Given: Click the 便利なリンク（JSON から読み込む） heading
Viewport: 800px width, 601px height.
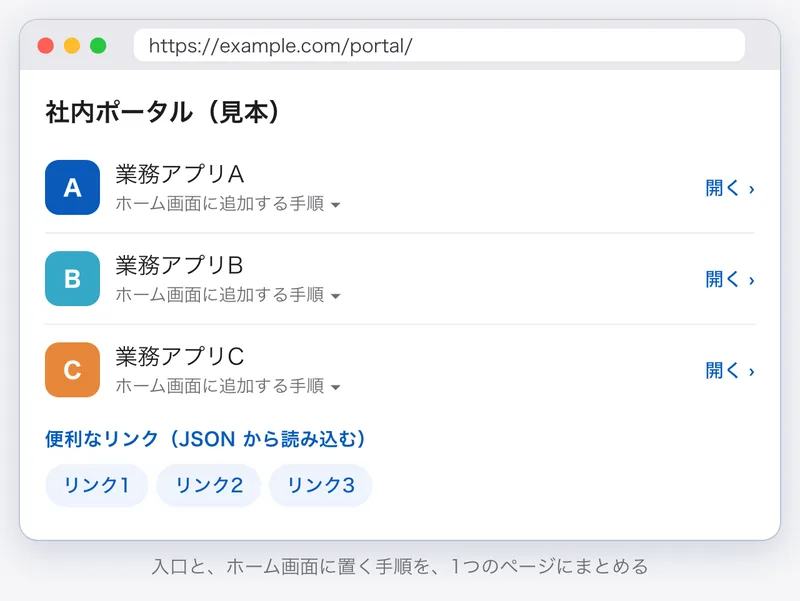Looking at the screenshot, I should 206,439.
